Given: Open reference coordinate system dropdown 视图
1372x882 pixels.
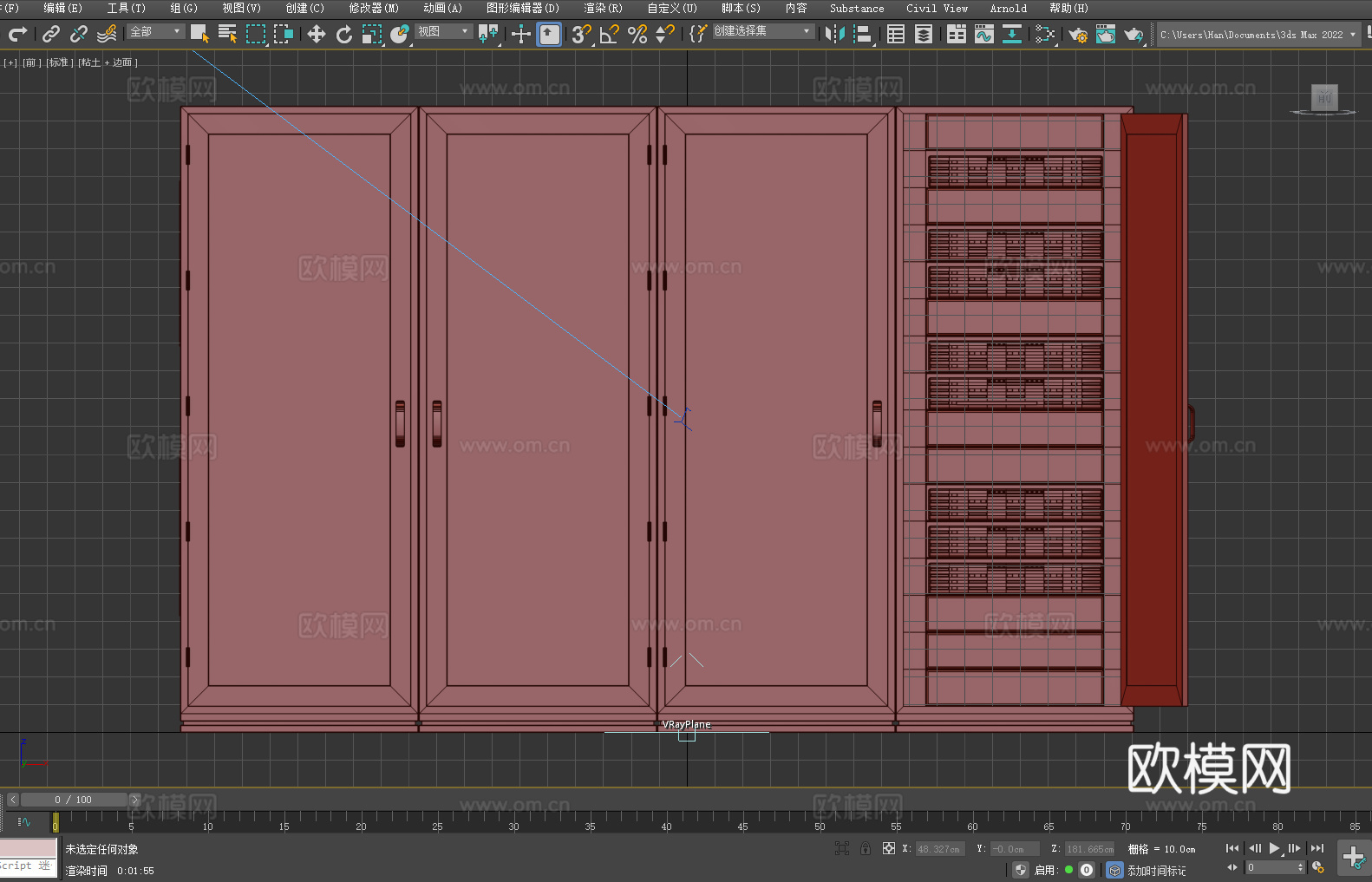Looking at the screenshot, I should (x=443, y=31).
